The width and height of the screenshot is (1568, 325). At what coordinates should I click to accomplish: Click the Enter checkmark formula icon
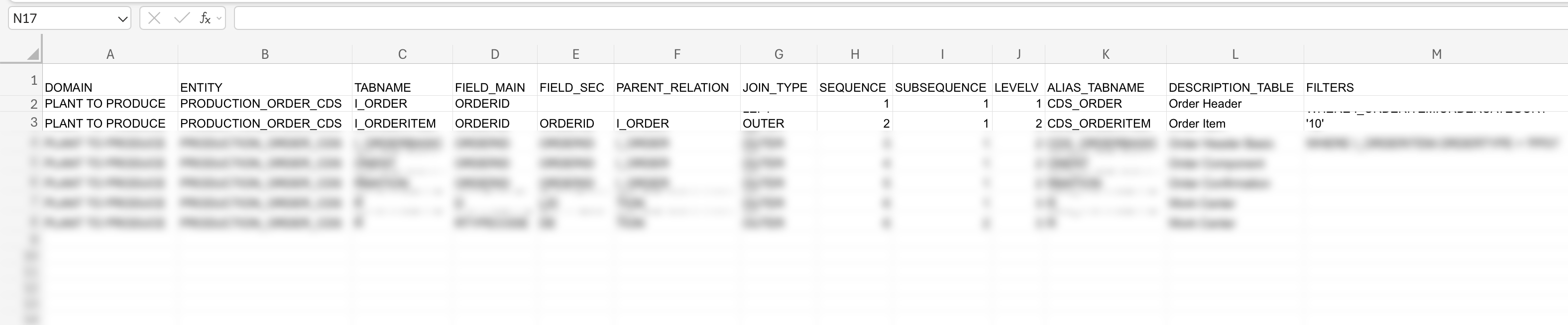tap(181, 18)
